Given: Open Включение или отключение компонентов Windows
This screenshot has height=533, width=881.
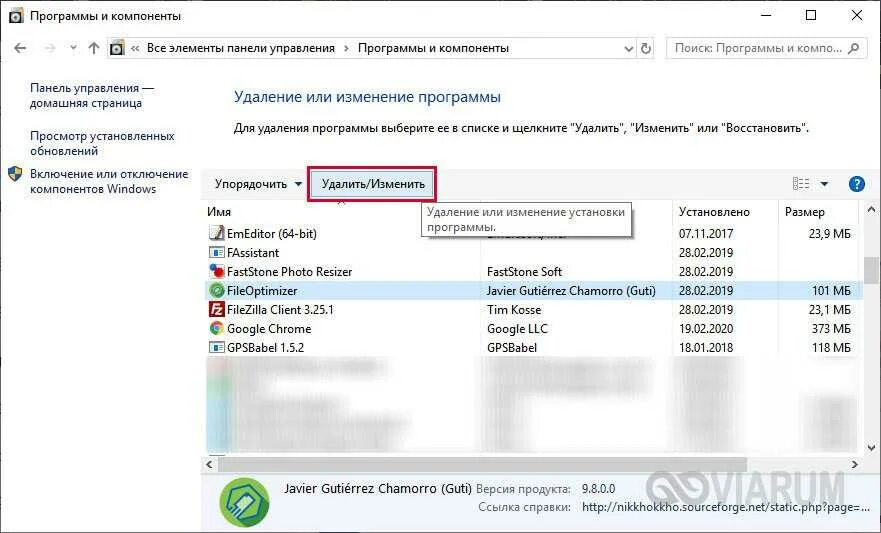Looking at the screenshot, I should click(109, 181).
